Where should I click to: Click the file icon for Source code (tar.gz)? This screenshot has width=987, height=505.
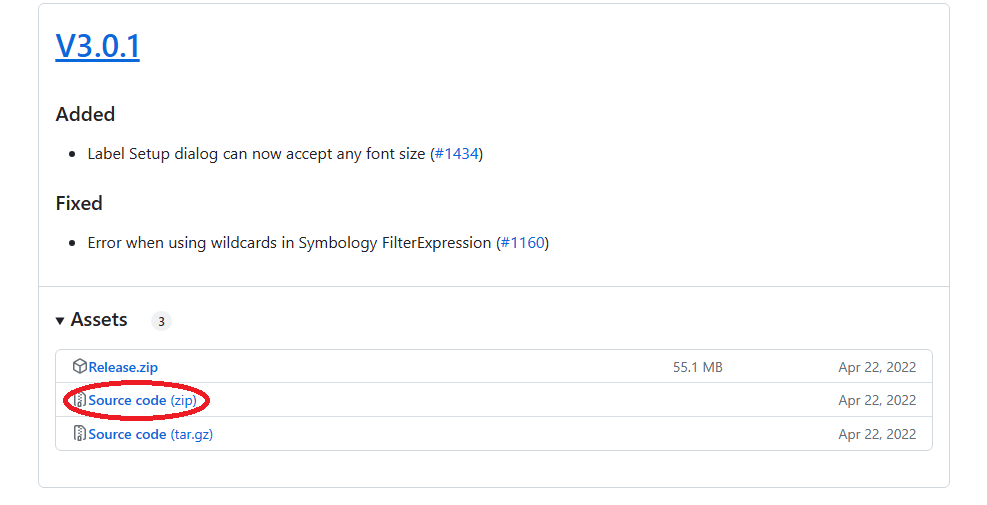click(80, 434)
